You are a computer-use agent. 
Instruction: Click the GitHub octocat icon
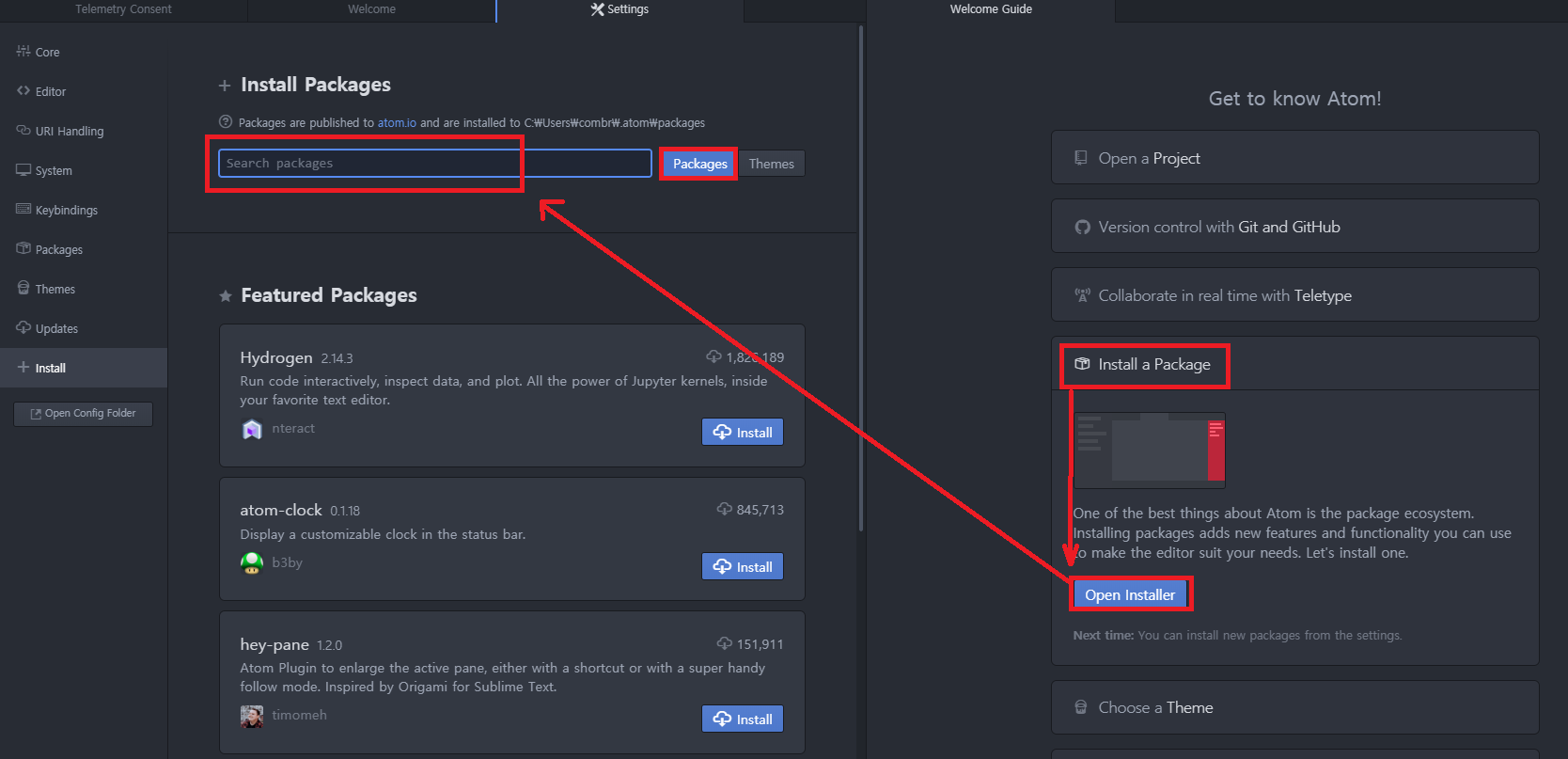[1082, 228]
